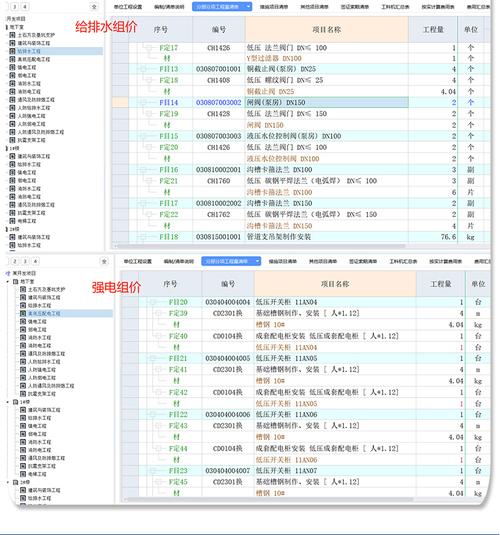The image size is (500, 535).
Task: Click the 人防强电工程 icon in upper tree
Action: pos(12,116)
